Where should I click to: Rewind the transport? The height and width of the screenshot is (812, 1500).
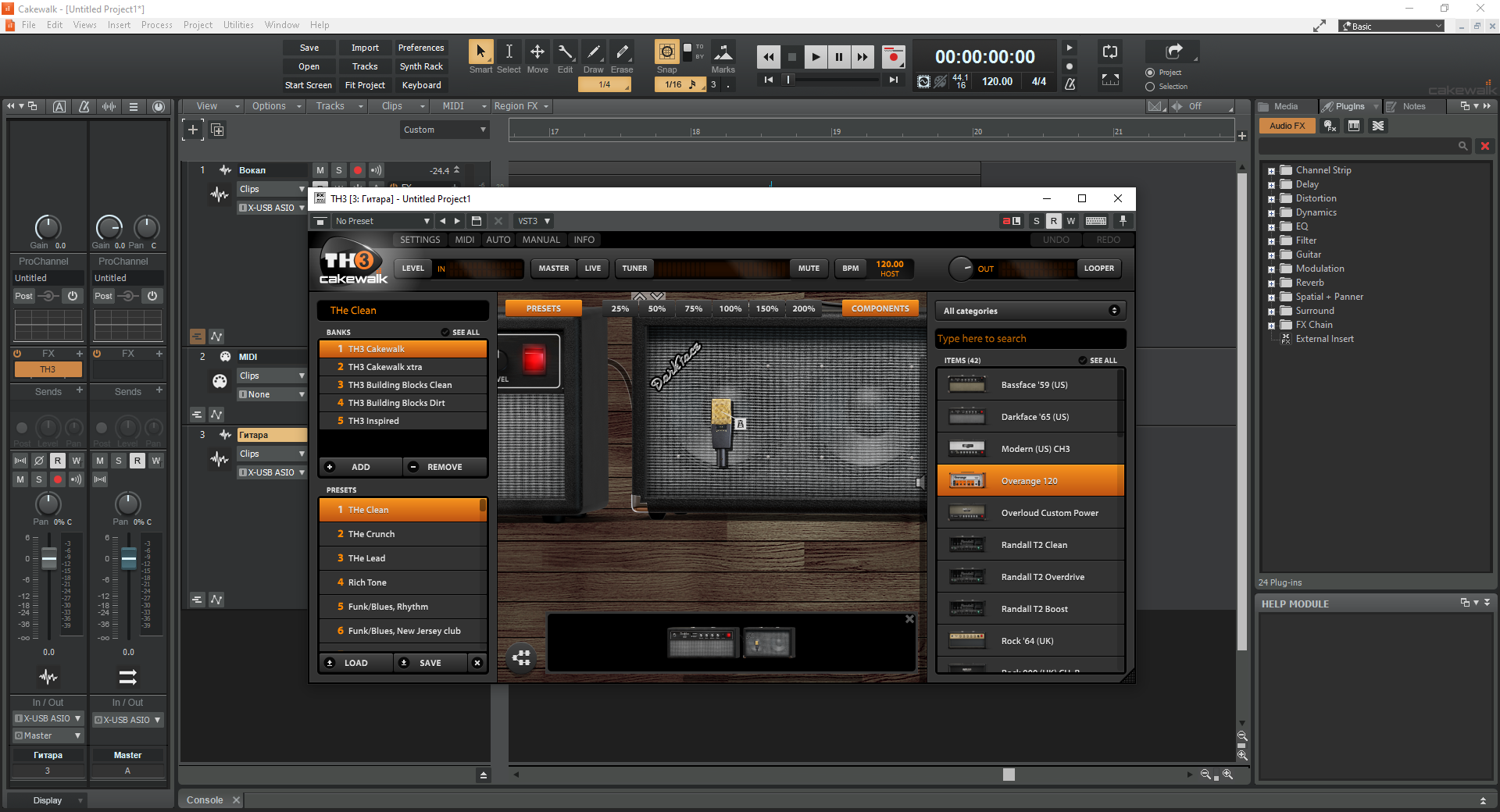tap(769, 57)
